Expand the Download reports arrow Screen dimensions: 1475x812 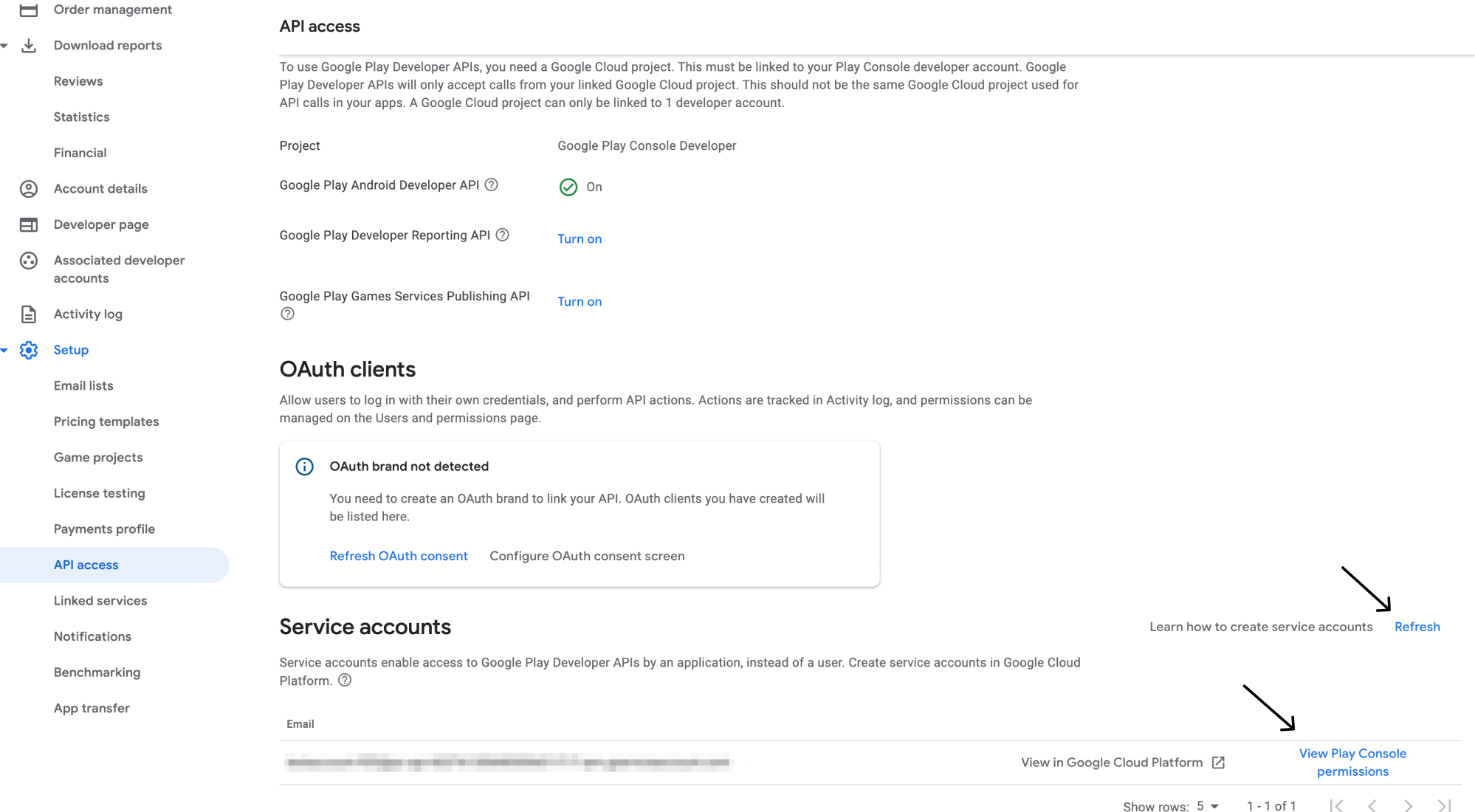pos(4,46)
